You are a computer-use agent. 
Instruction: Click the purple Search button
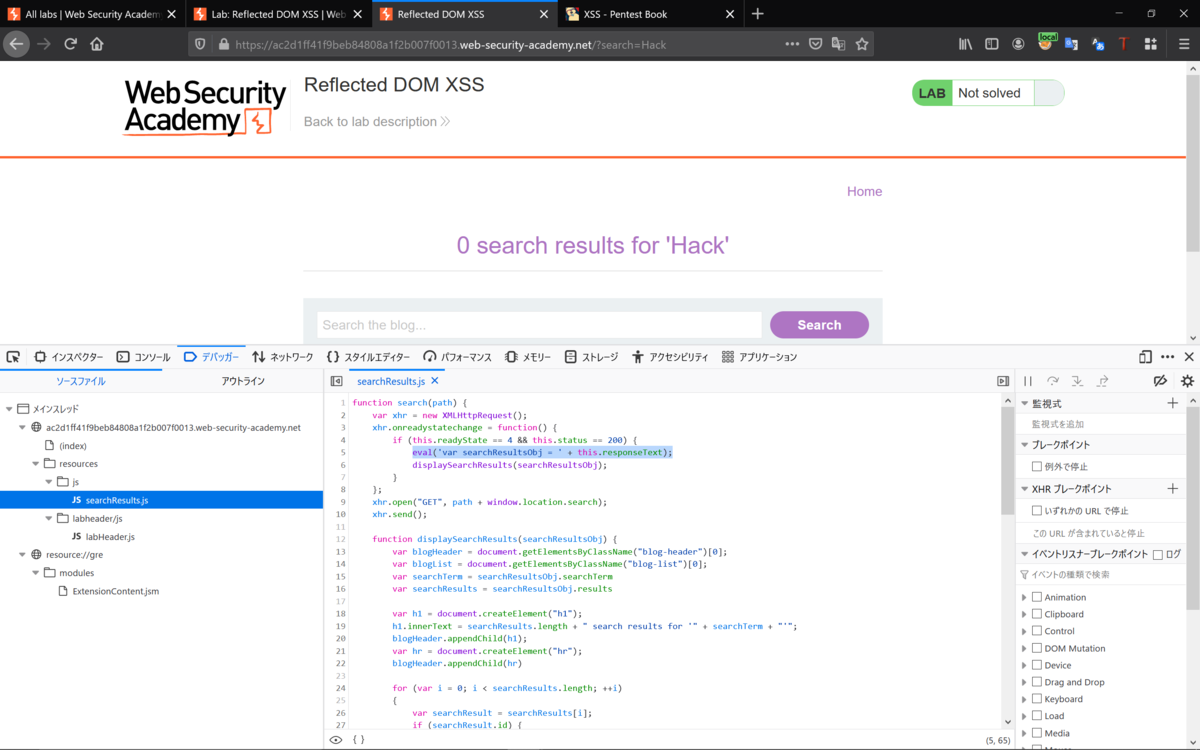pyautogui.click(x=819, y=325)
